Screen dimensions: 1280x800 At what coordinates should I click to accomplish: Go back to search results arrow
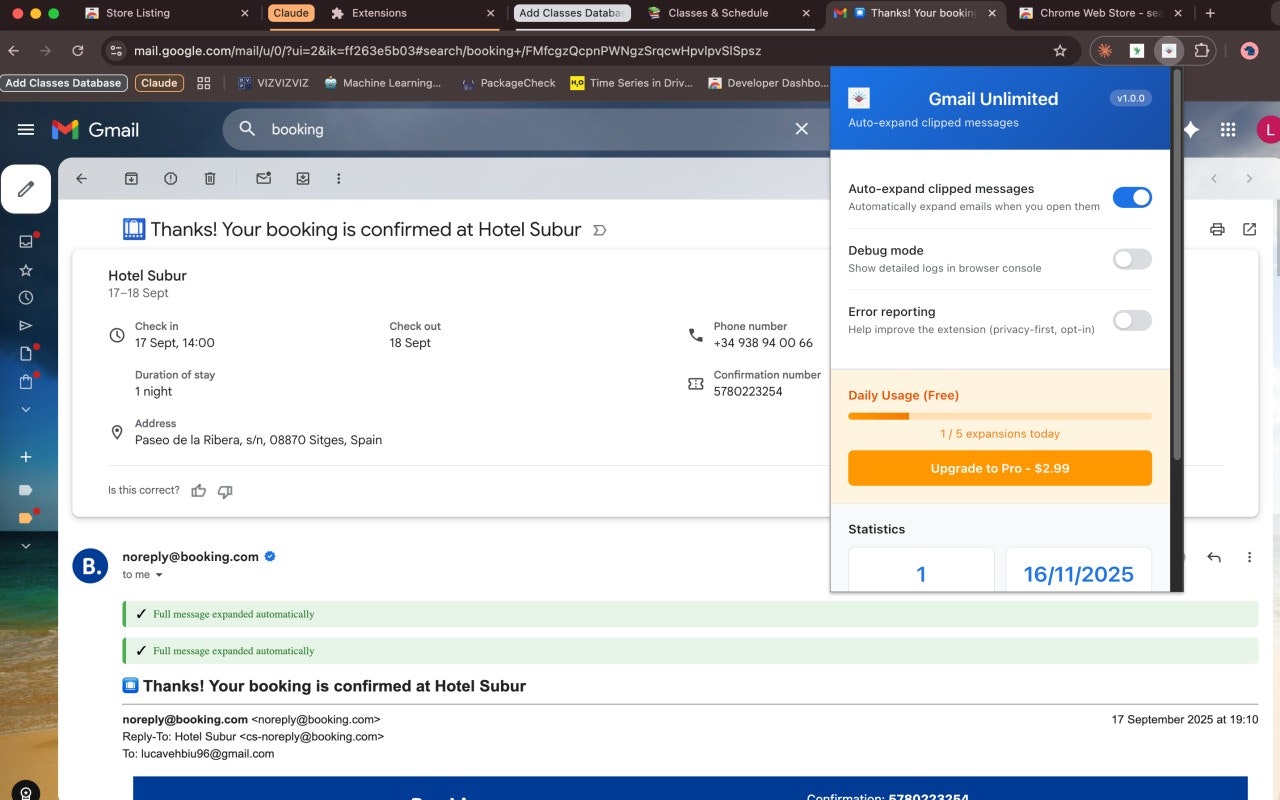click(x=82, y=178)
